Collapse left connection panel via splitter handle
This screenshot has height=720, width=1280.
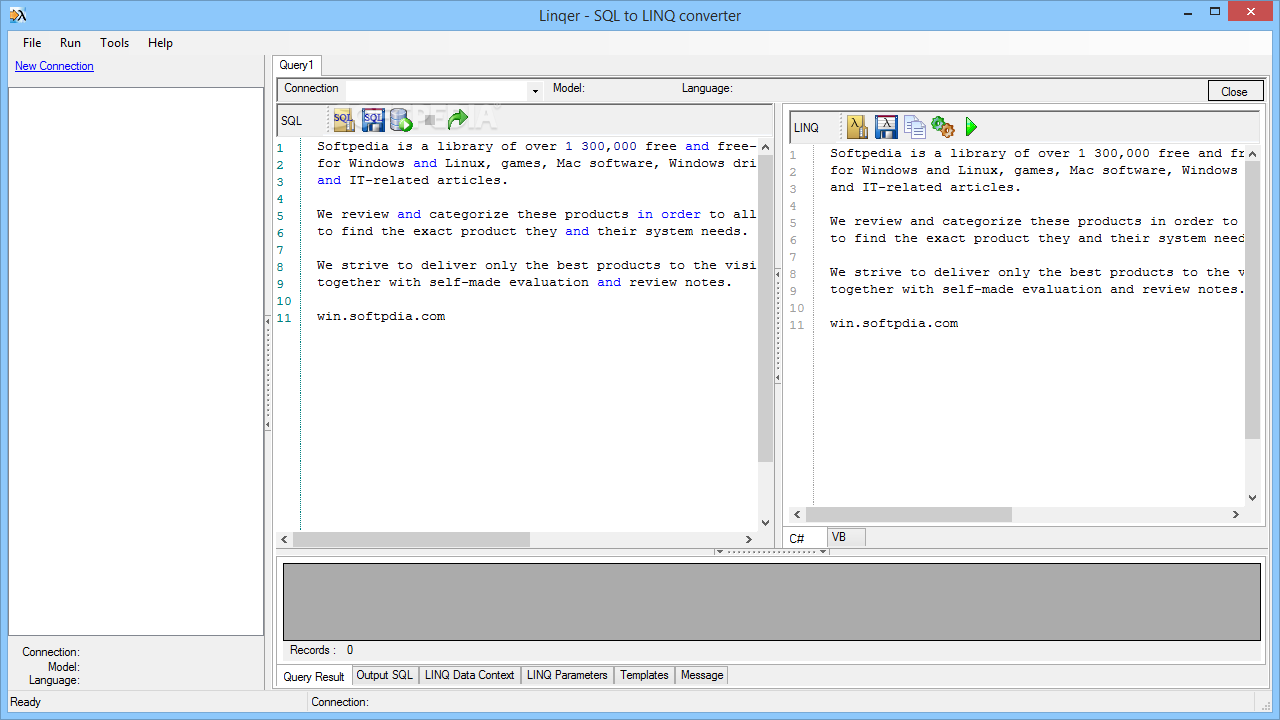[268, 372]
